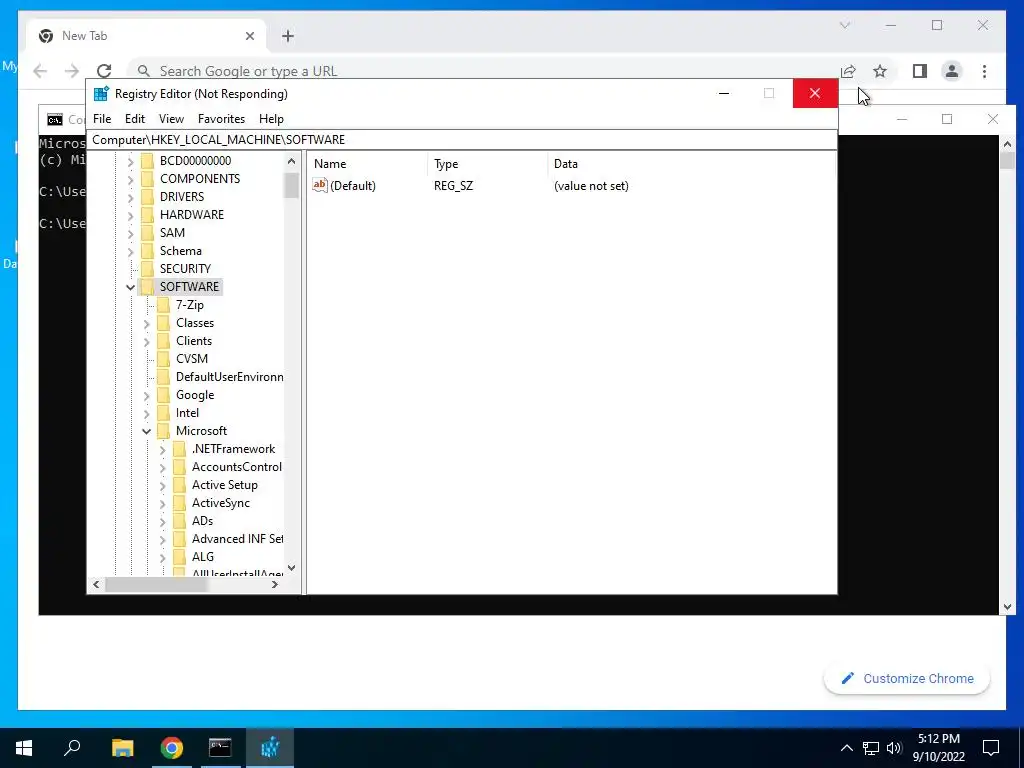Click the Customize Chrome button
Screen dimensions: 1024x768
tap(907, 679)
